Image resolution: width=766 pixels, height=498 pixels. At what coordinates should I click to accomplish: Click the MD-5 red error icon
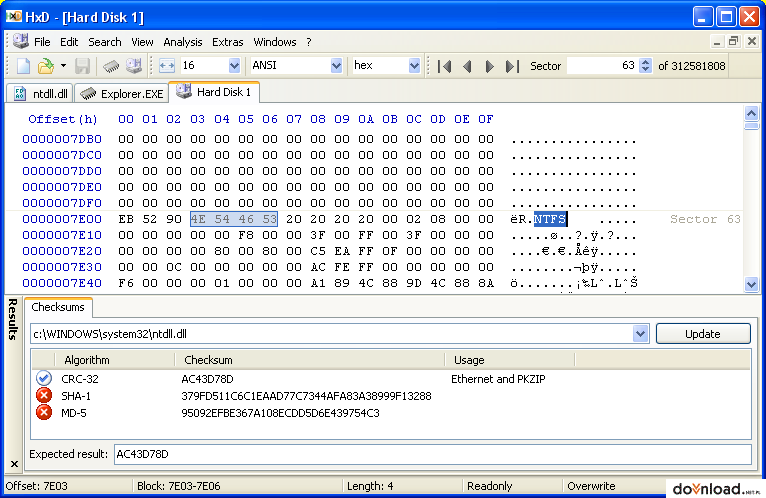43,412
